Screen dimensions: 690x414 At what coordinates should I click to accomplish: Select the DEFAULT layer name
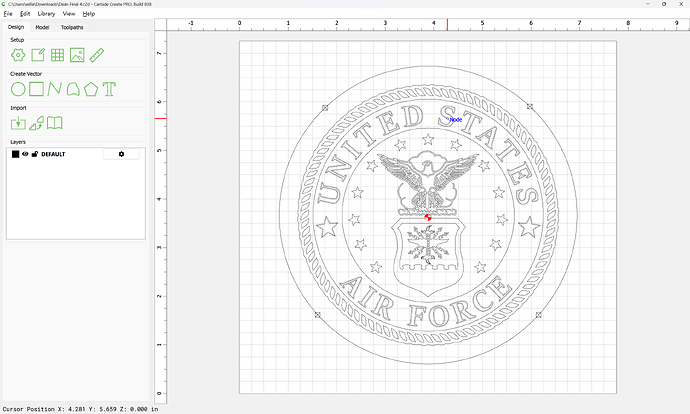53,154
